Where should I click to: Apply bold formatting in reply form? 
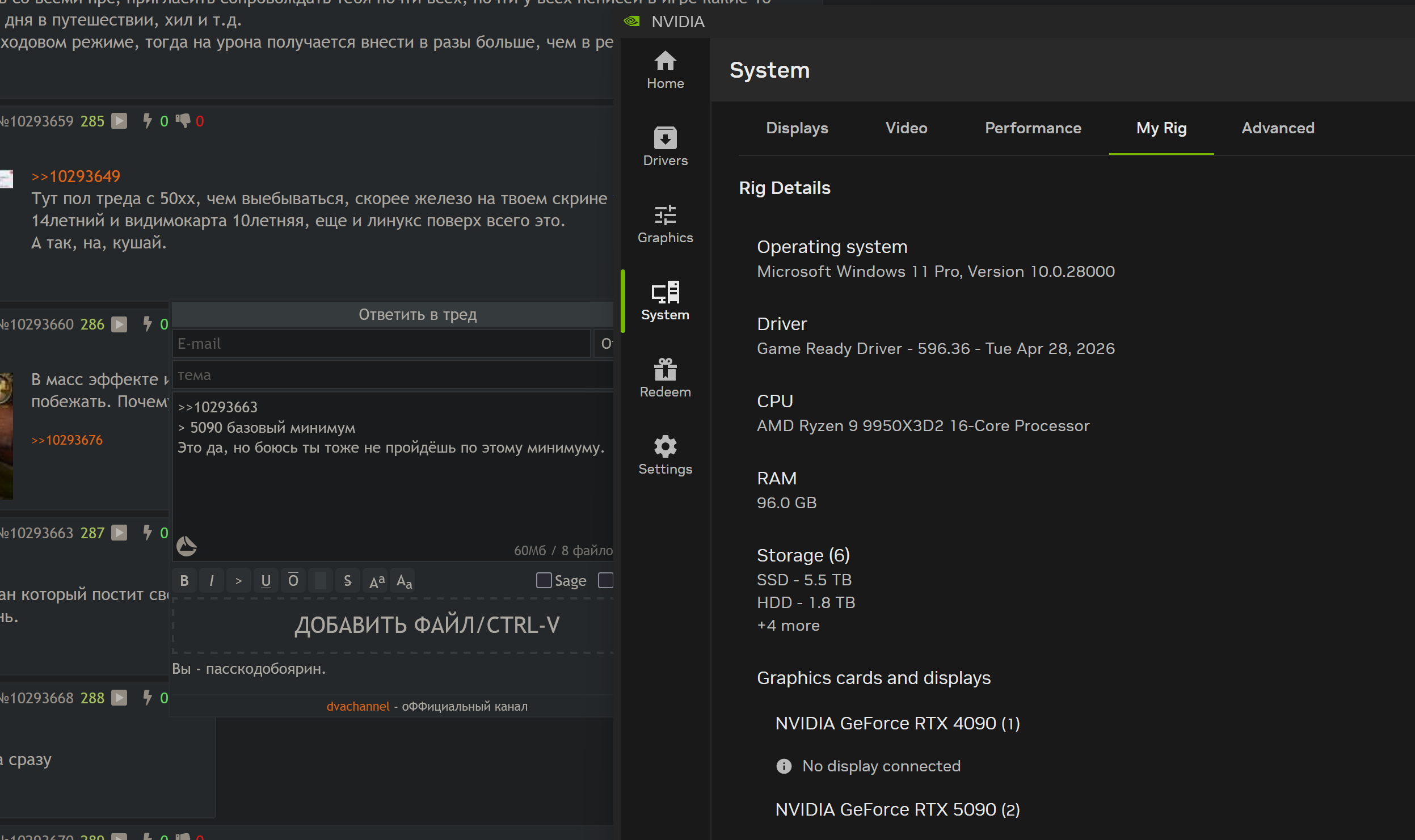[x=184, y=581]
